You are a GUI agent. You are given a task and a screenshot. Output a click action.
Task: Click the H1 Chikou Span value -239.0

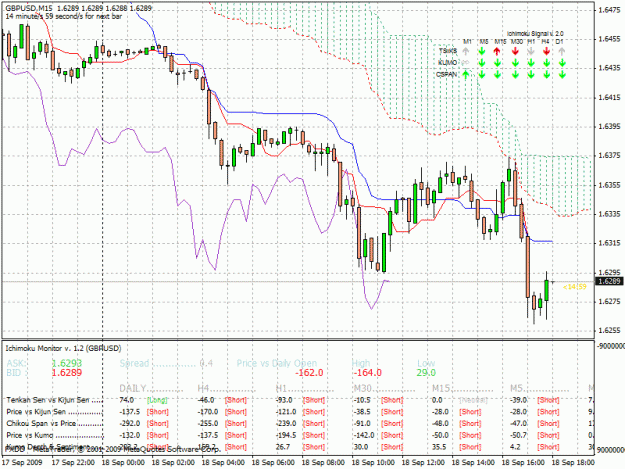coord(286,423)
